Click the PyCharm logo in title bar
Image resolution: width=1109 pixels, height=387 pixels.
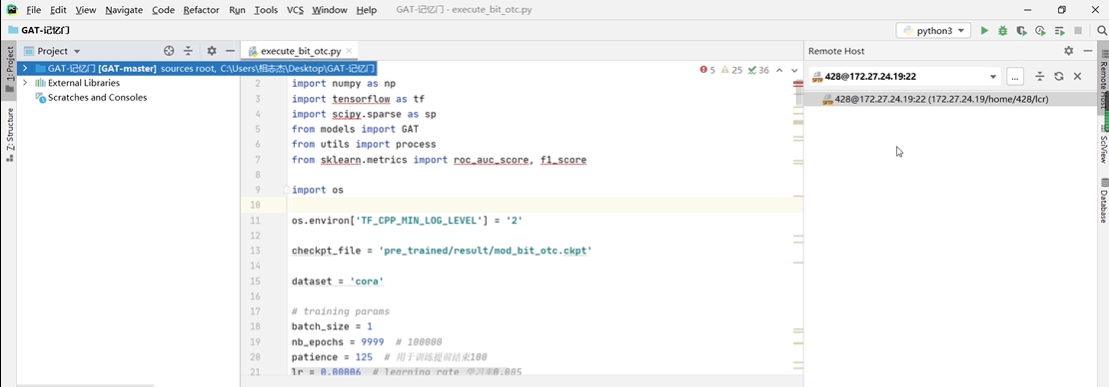(11, 10)
